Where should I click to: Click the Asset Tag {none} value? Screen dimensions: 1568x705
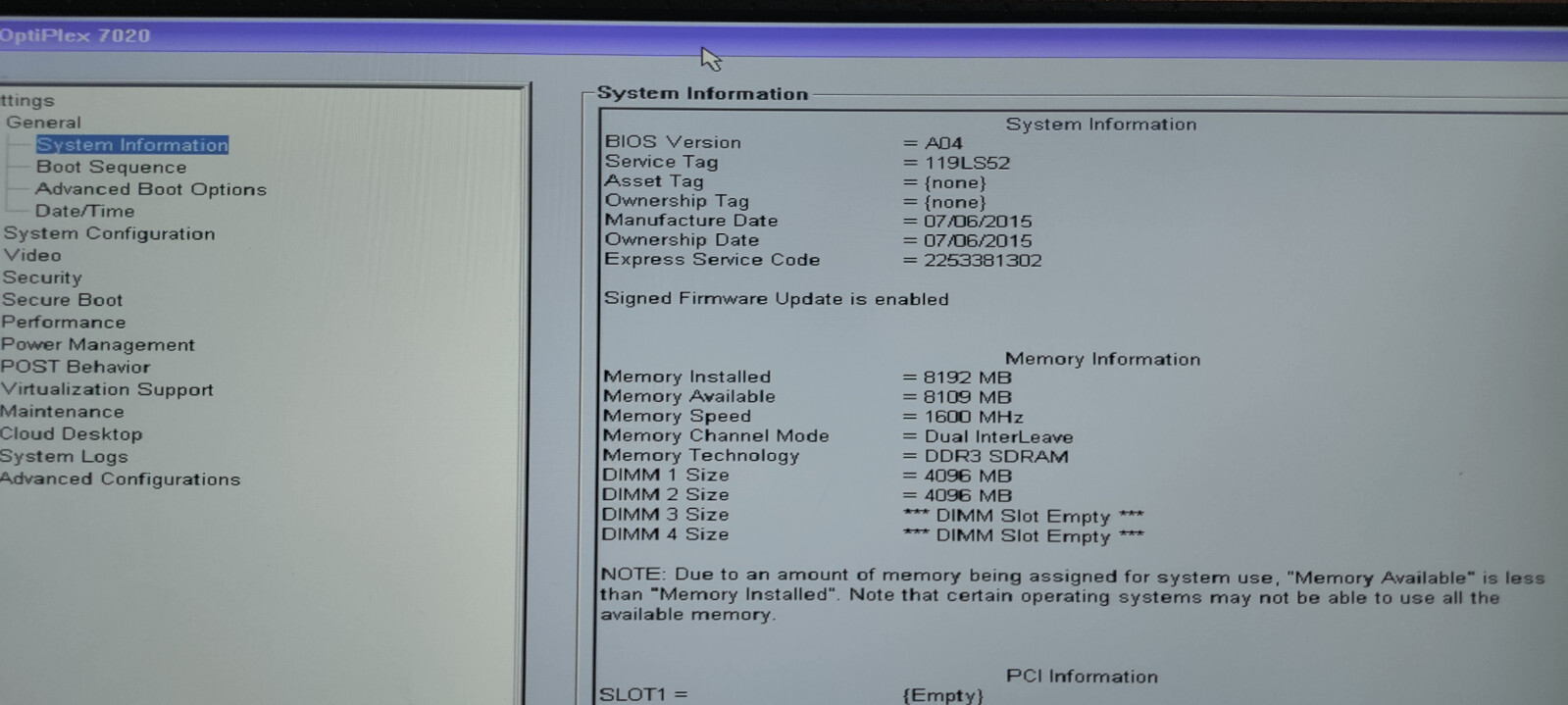(x=955, y=182)
